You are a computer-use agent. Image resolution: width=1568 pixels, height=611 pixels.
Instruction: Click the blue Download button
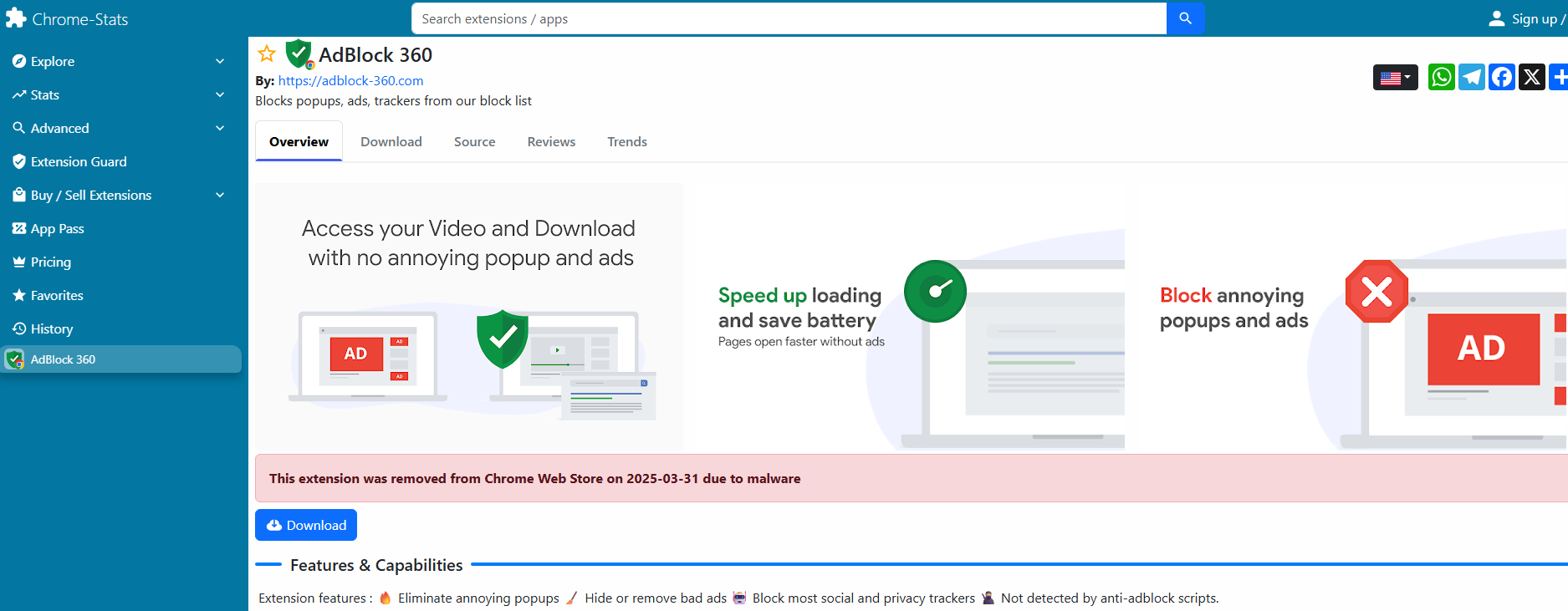pyautogui.click(x=306, y=525)
